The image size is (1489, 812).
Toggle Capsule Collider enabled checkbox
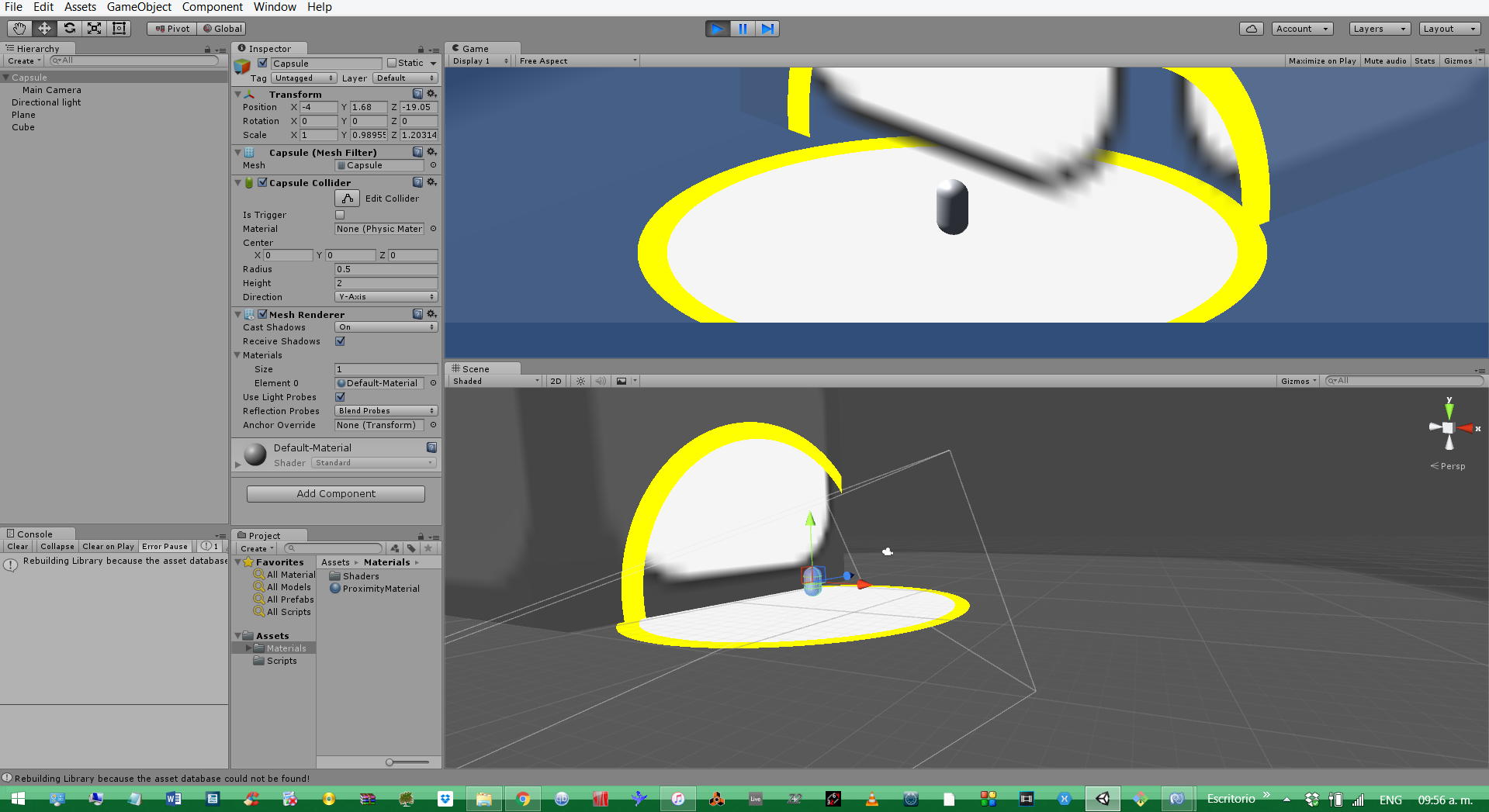(262, 182)
